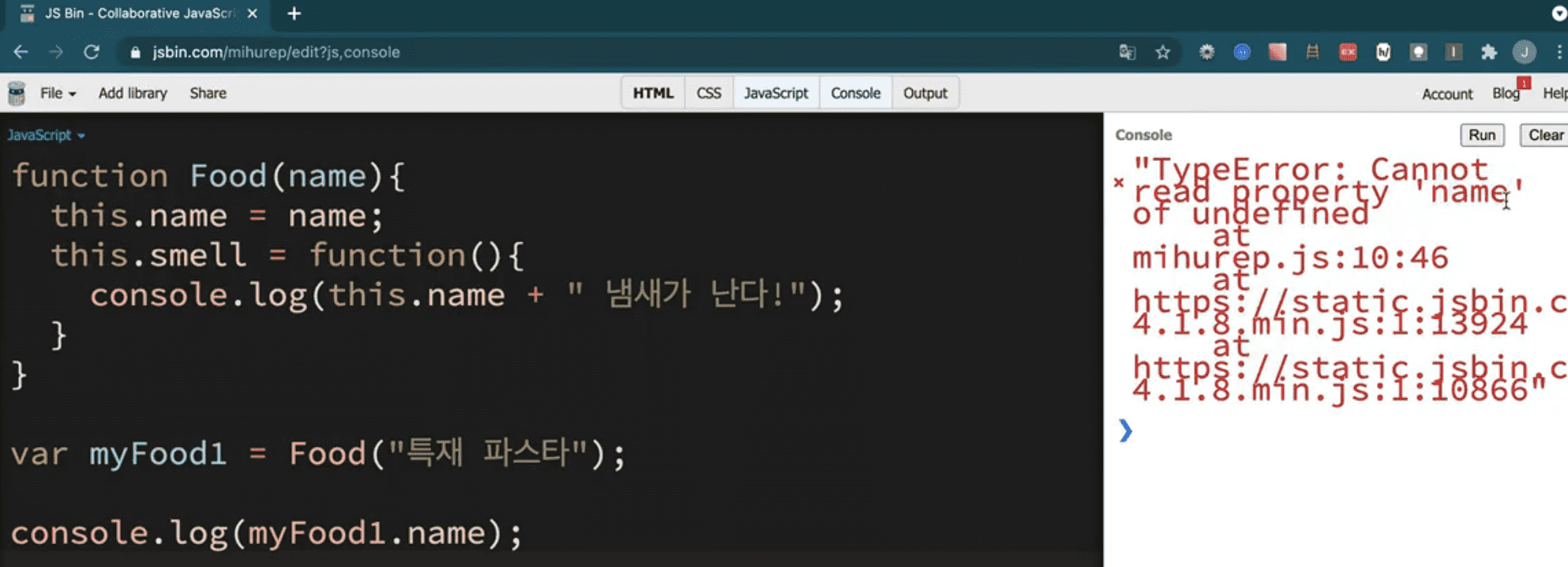Click the pink square extension icon
Image resolution: width=1568 pixels, height=567 pixels.
(x=1277, y=52)
